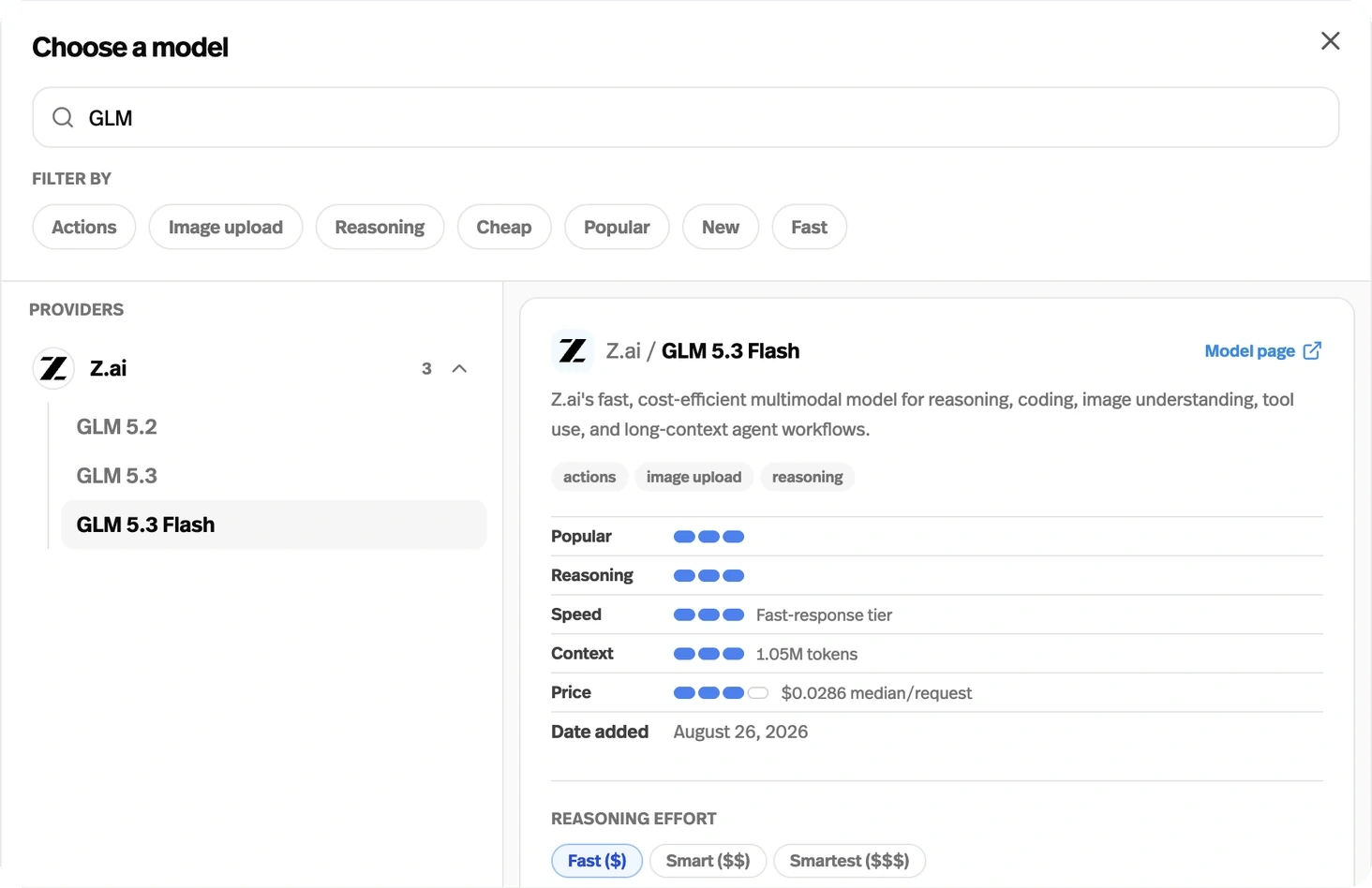Click the Context rating dots
Viewport: 1372px width, 888px height.
click(708, 654)
